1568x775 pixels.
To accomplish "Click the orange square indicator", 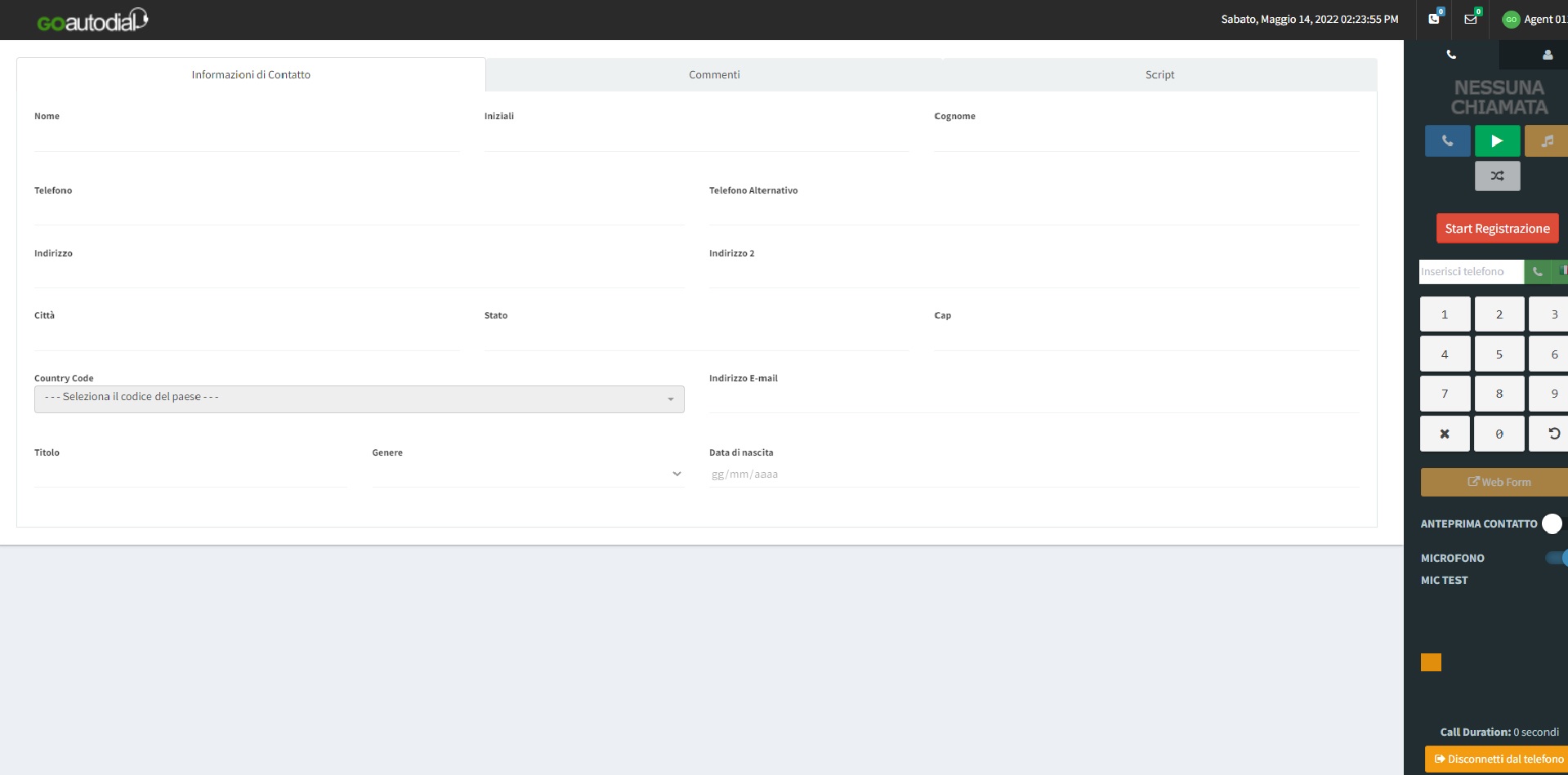I will pos(1431,662).
